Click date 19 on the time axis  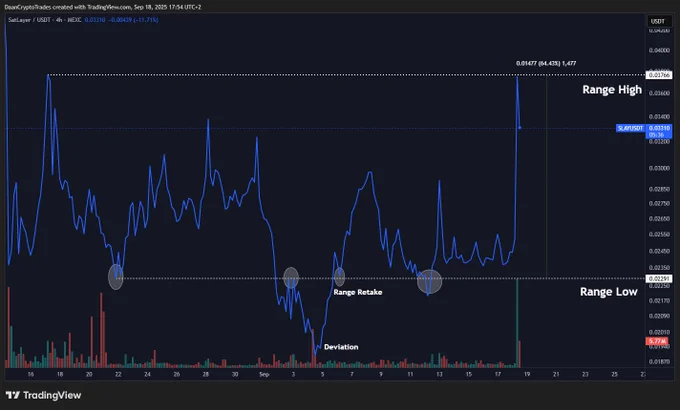527,374
